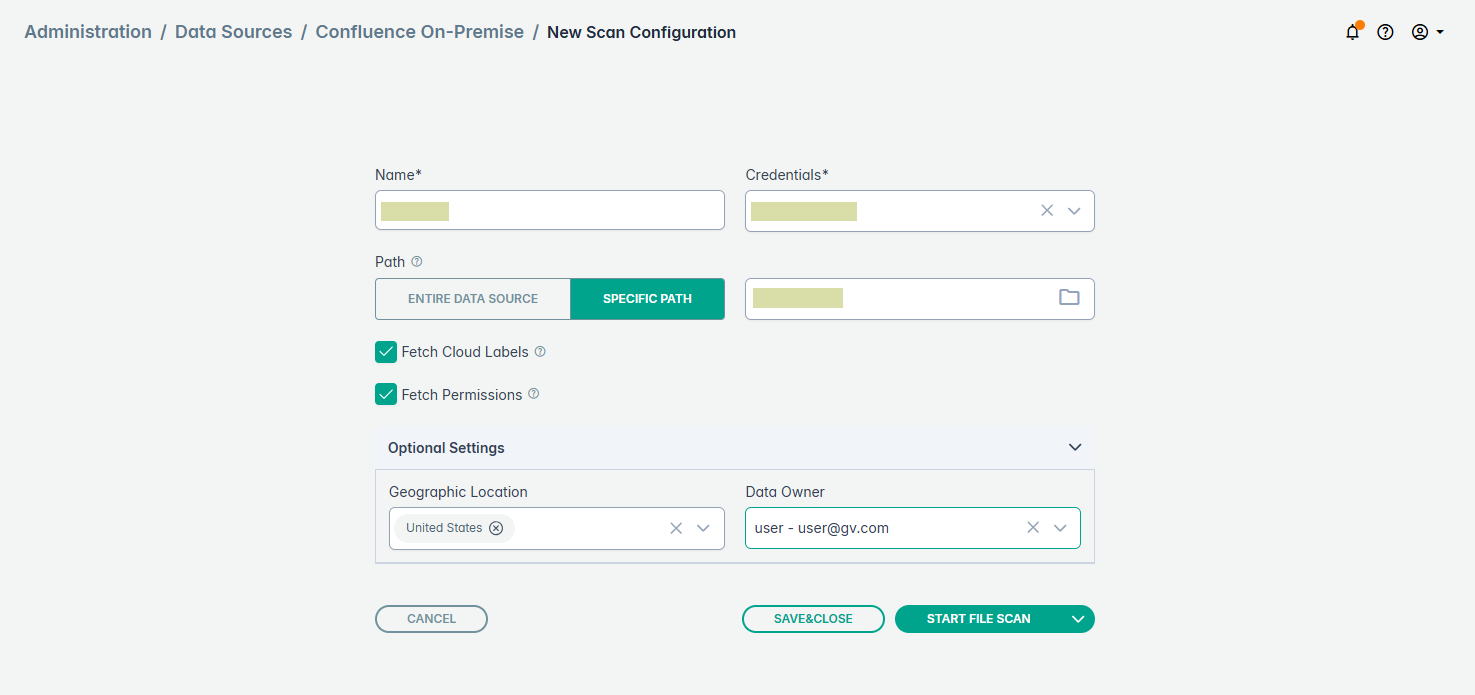This screenshot has width=1475, height=695.
Task: Open the notifications bell icon
Action: [x=1352, y=32]
